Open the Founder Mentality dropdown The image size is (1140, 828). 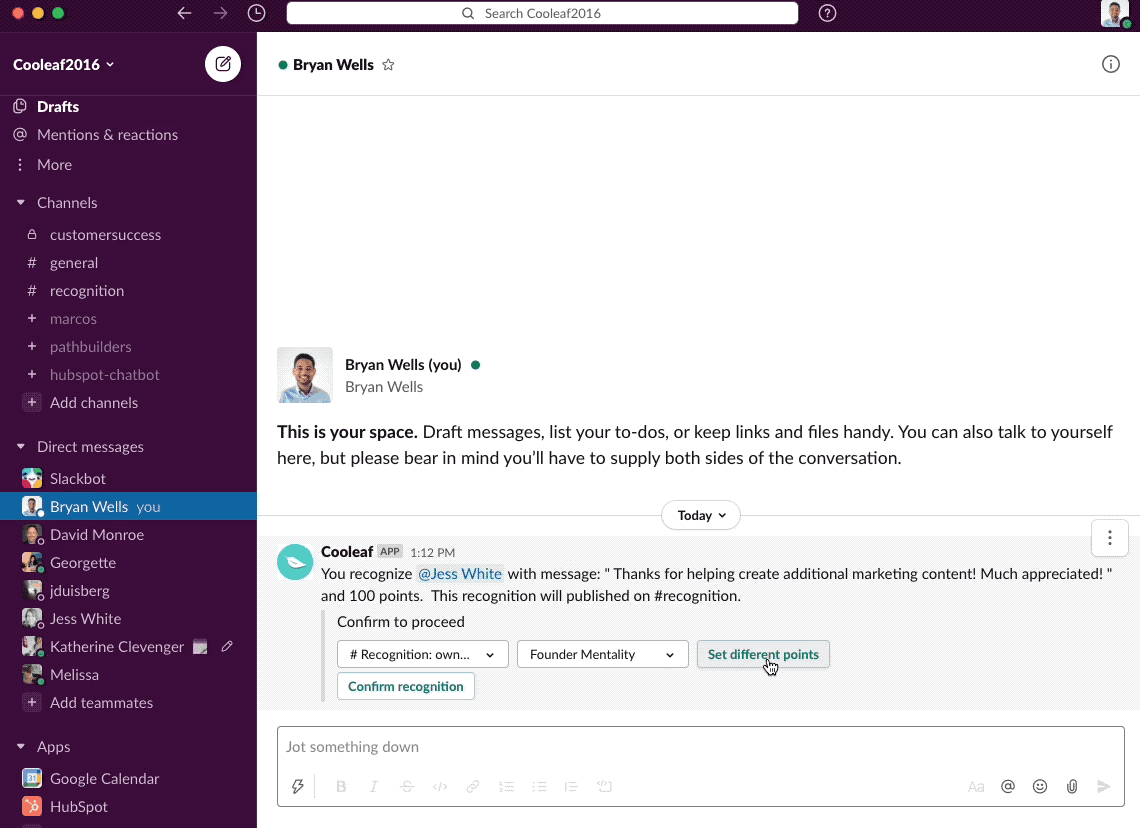[x=602, y=654]
